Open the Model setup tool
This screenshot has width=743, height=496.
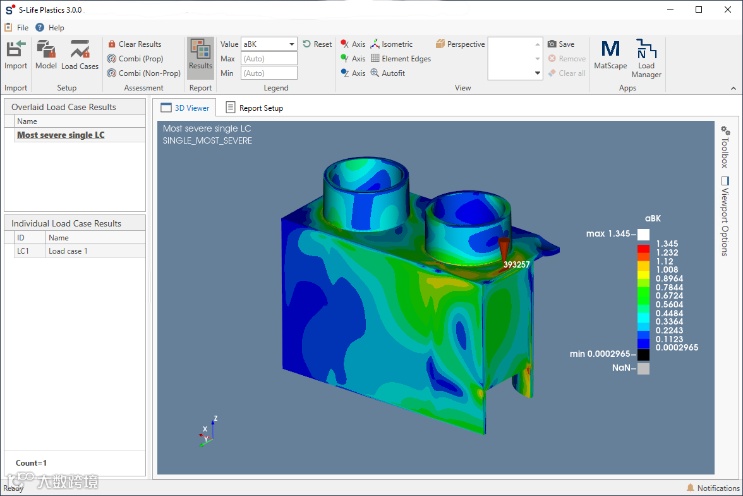46,55
